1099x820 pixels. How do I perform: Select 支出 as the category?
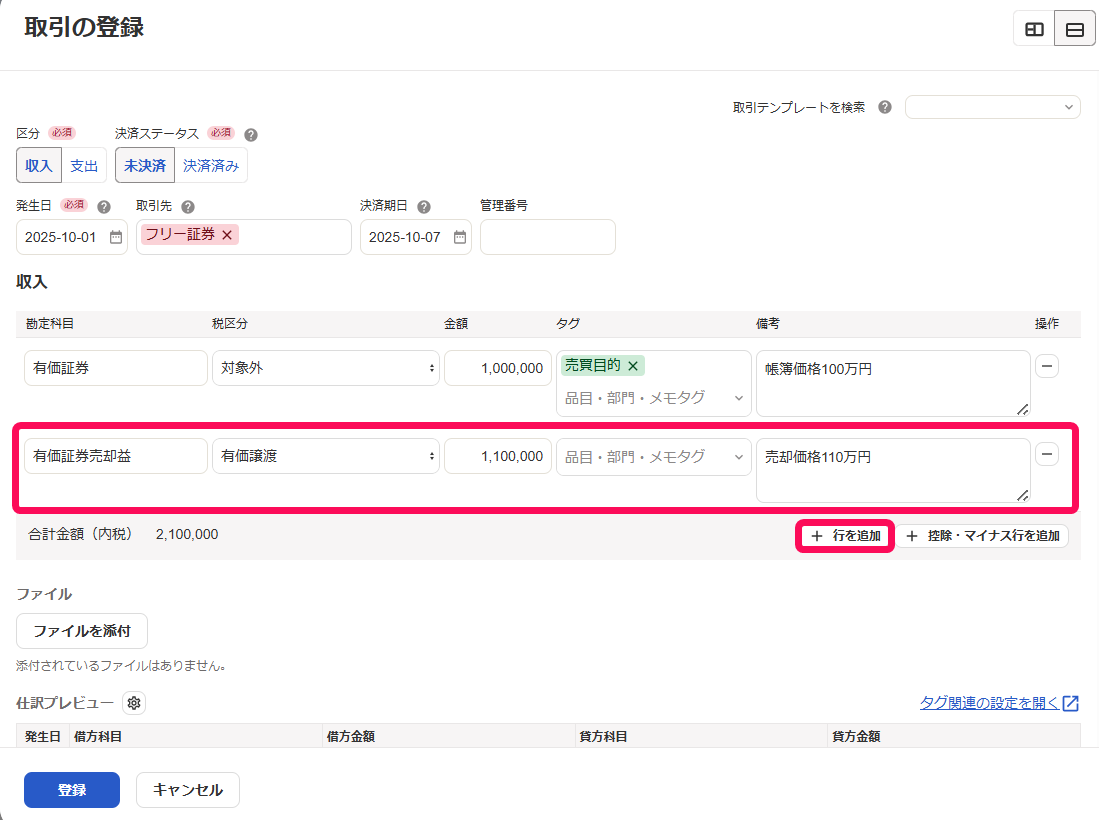coord(84,165)
